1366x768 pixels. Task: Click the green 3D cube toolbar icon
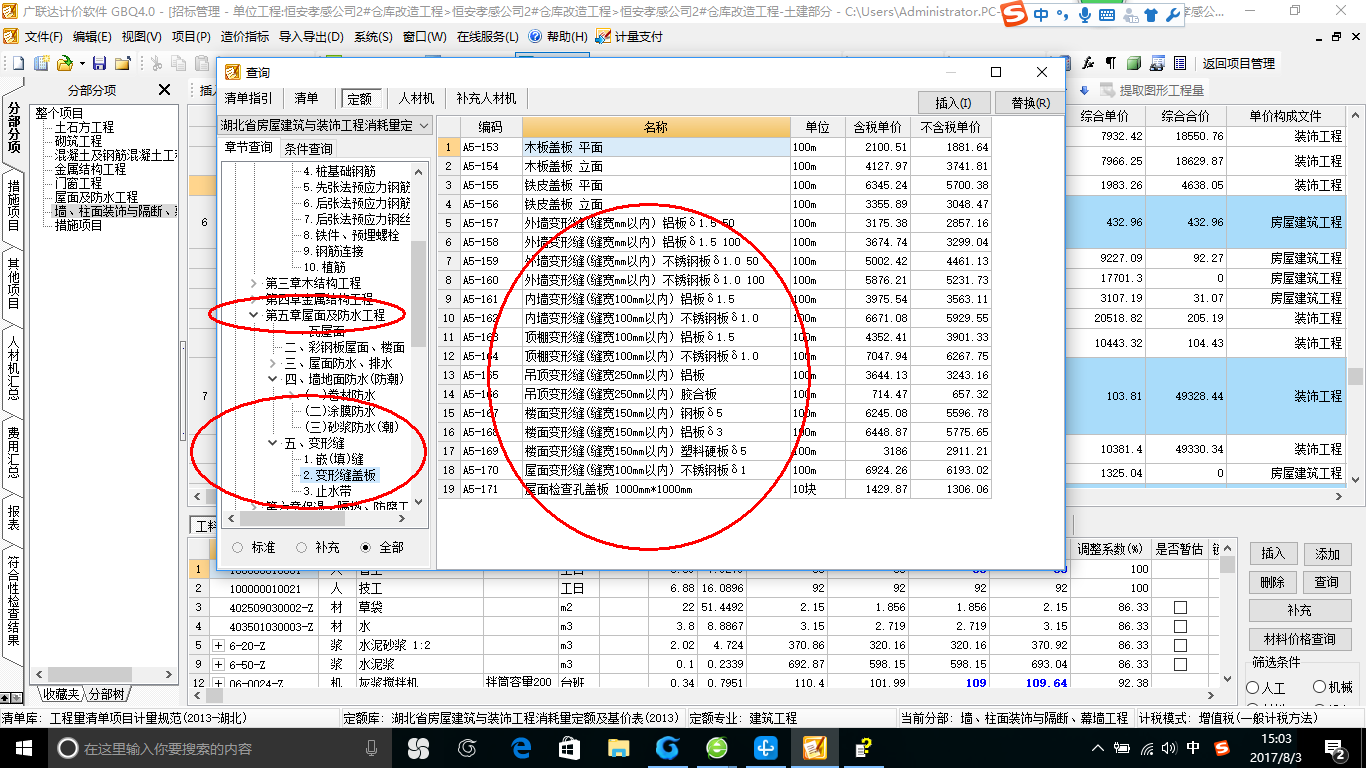pos(1134,63)
